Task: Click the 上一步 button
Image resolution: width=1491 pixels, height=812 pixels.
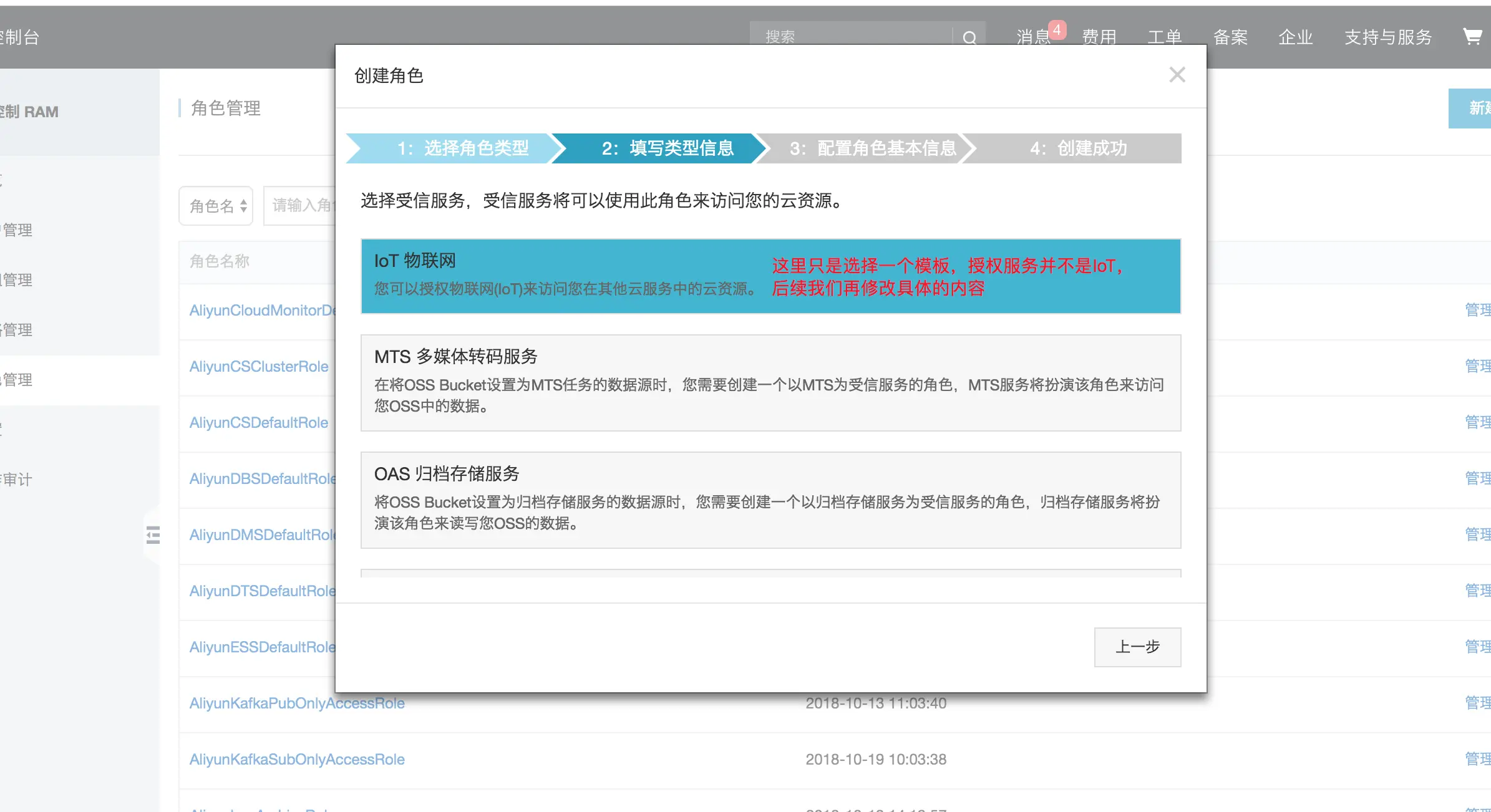Action: 1137,647
